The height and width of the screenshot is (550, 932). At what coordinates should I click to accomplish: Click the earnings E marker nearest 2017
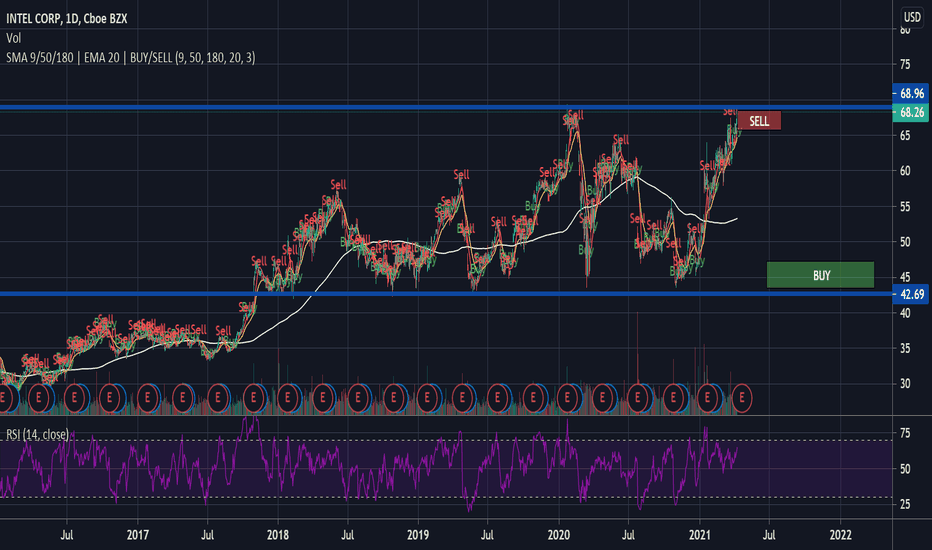[147, 398]
